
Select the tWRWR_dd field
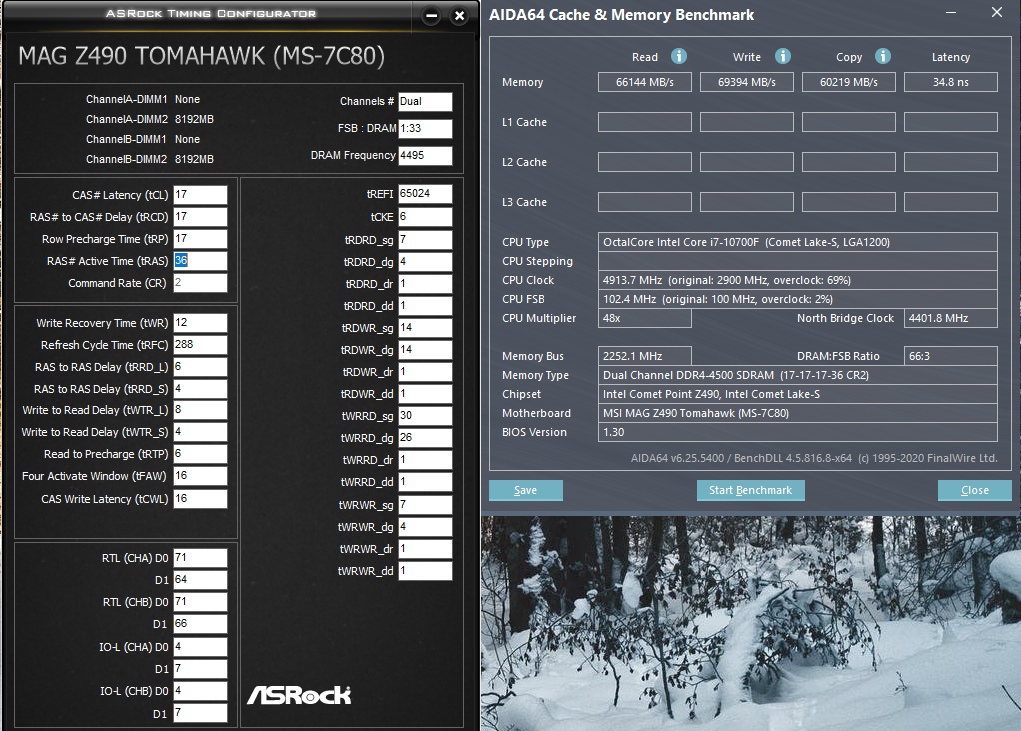point(425,571)
